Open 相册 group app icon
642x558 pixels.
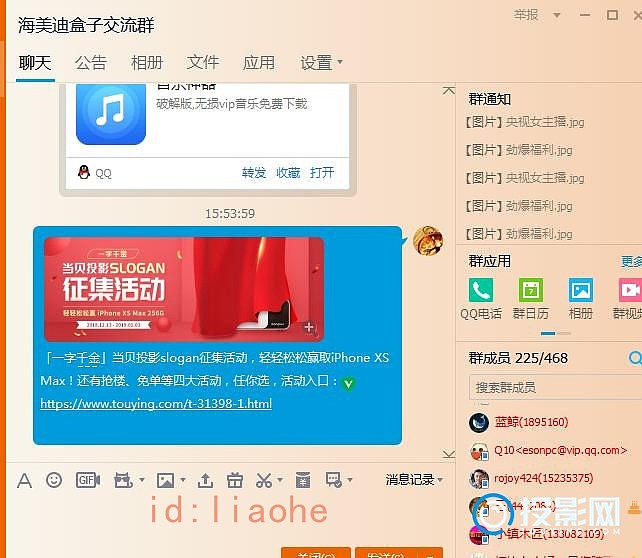tap(581, 290)
